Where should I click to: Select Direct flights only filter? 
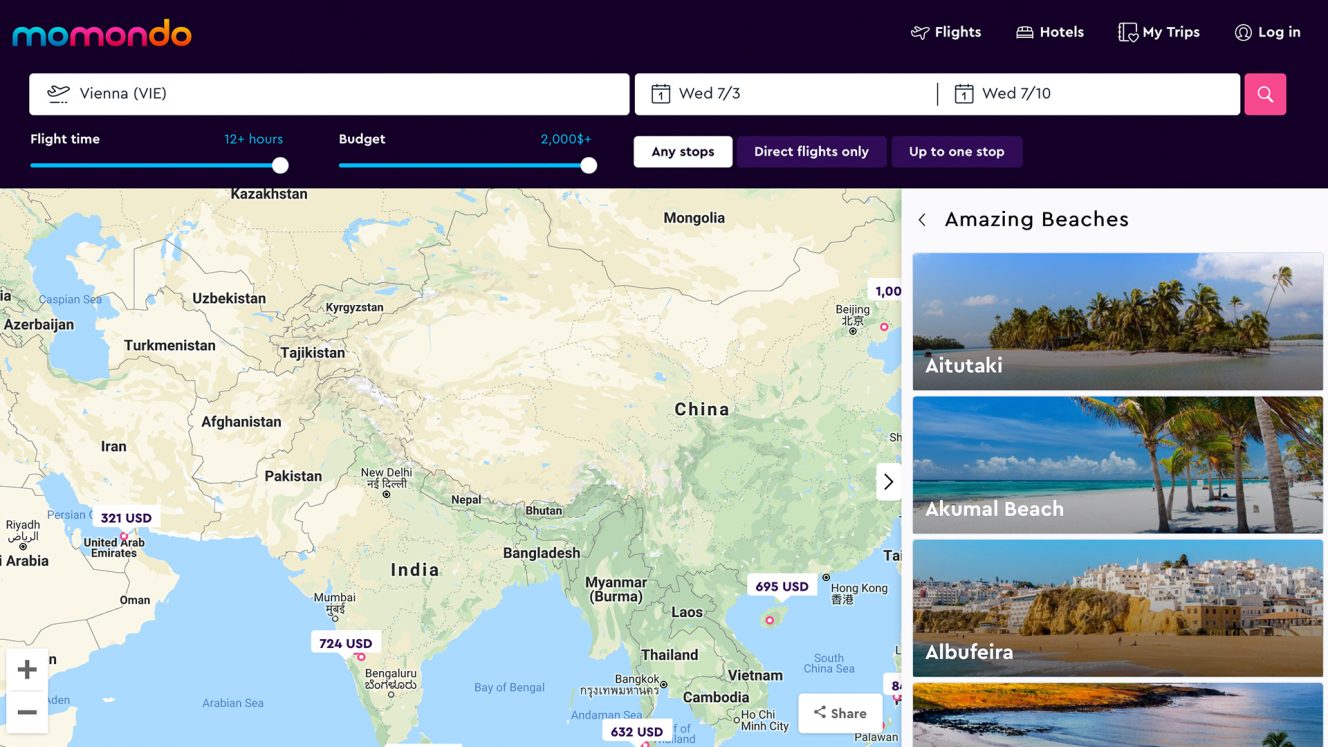[x=811, y=152]
